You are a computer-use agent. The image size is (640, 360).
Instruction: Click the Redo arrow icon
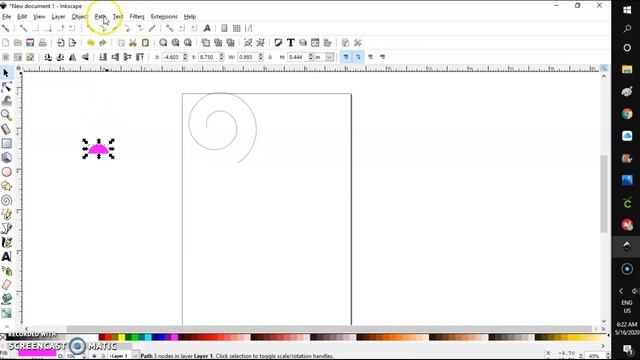tap(102, 42)
